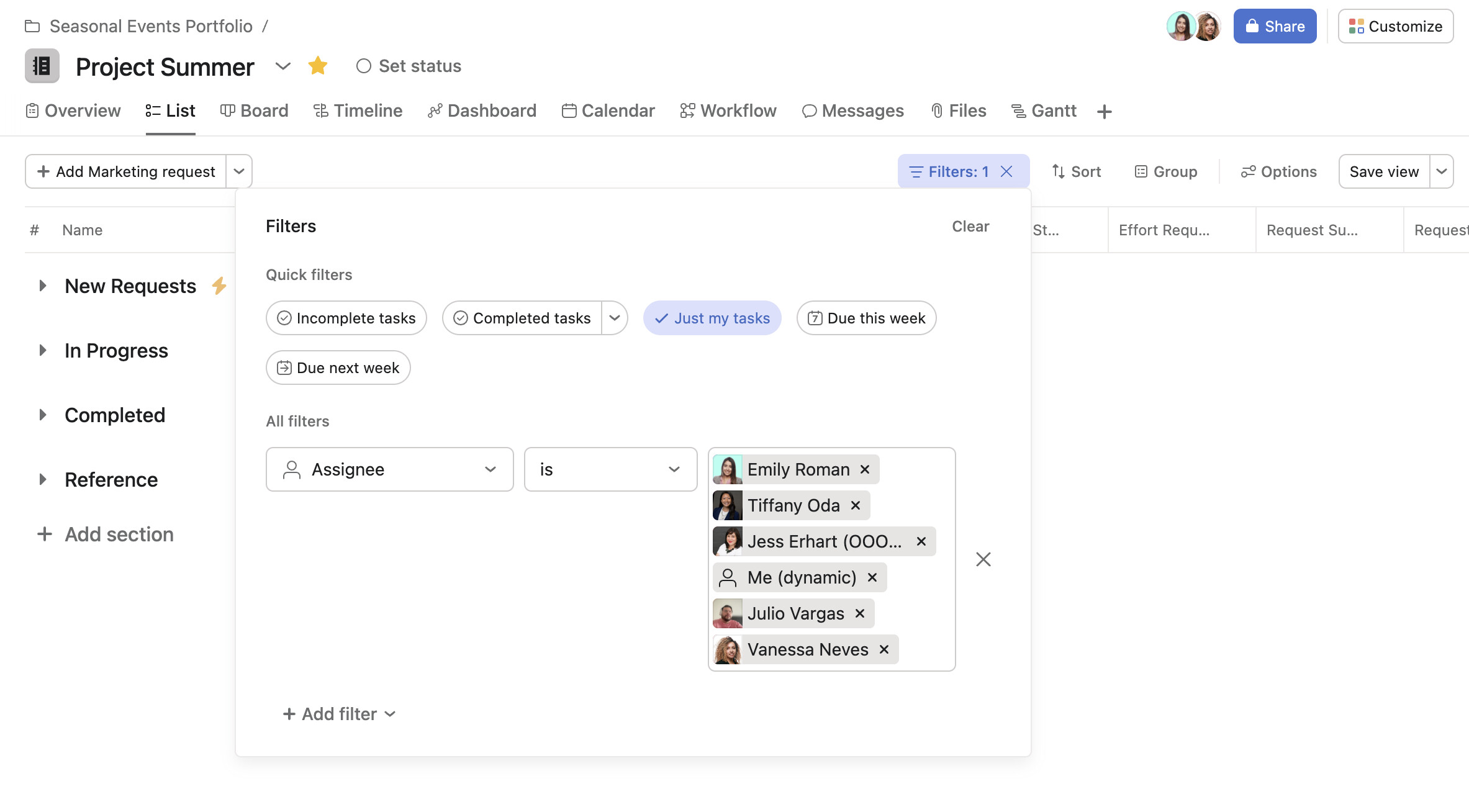Clear filters with the X in the Filters button

(1006, 171)
